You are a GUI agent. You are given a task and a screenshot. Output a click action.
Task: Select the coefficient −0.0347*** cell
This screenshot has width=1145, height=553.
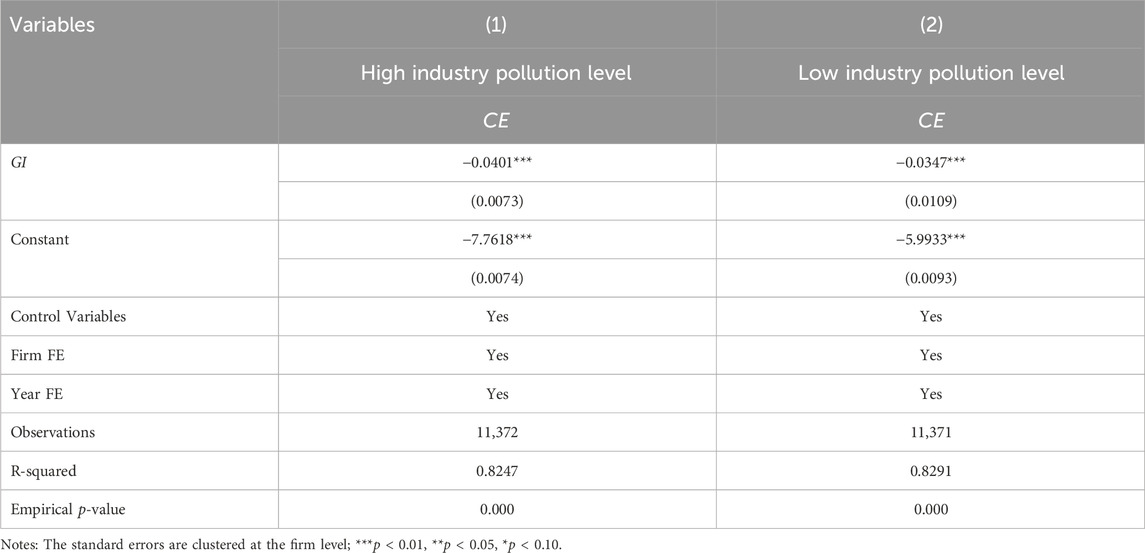931,163
